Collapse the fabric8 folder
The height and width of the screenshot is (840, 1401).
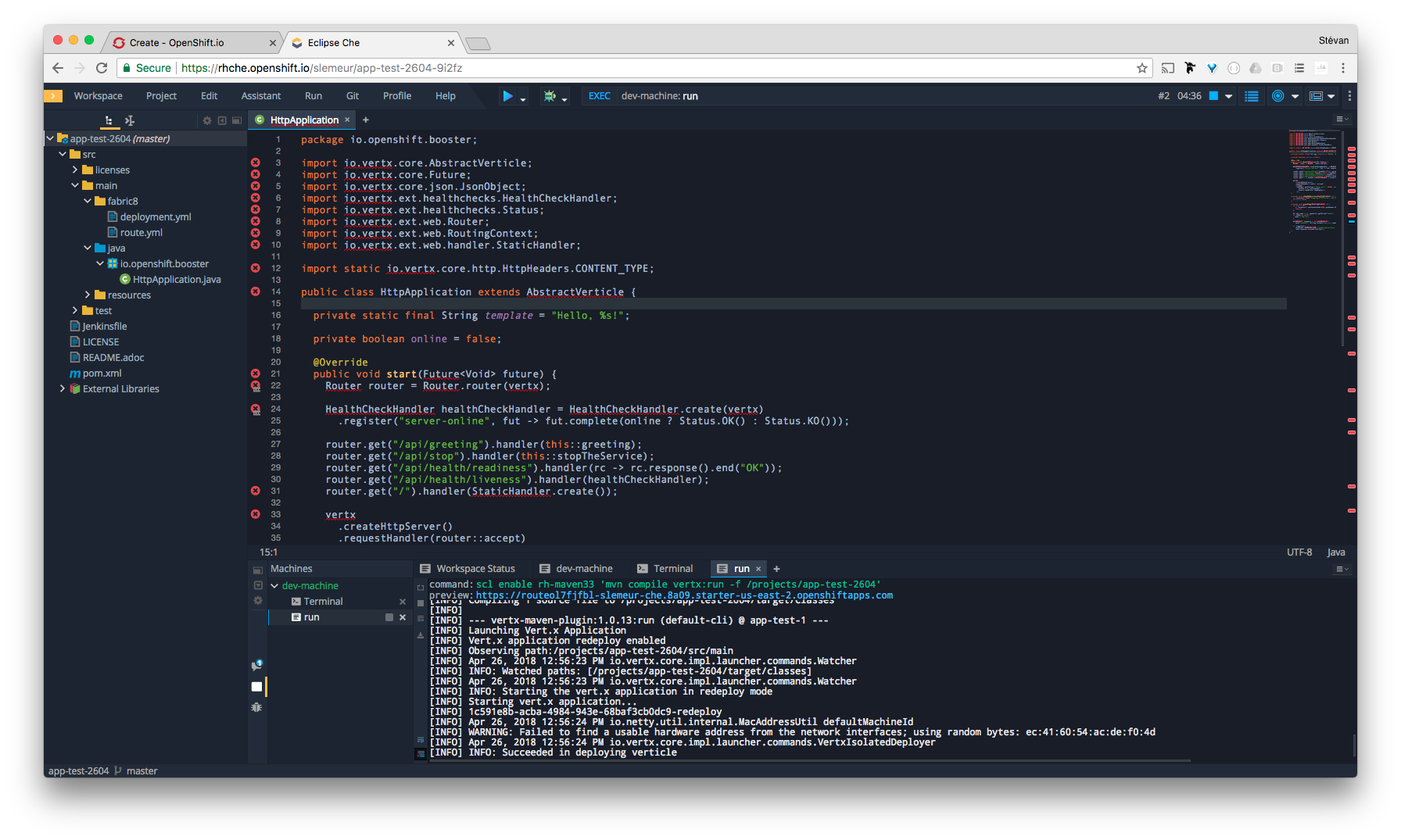88,201
